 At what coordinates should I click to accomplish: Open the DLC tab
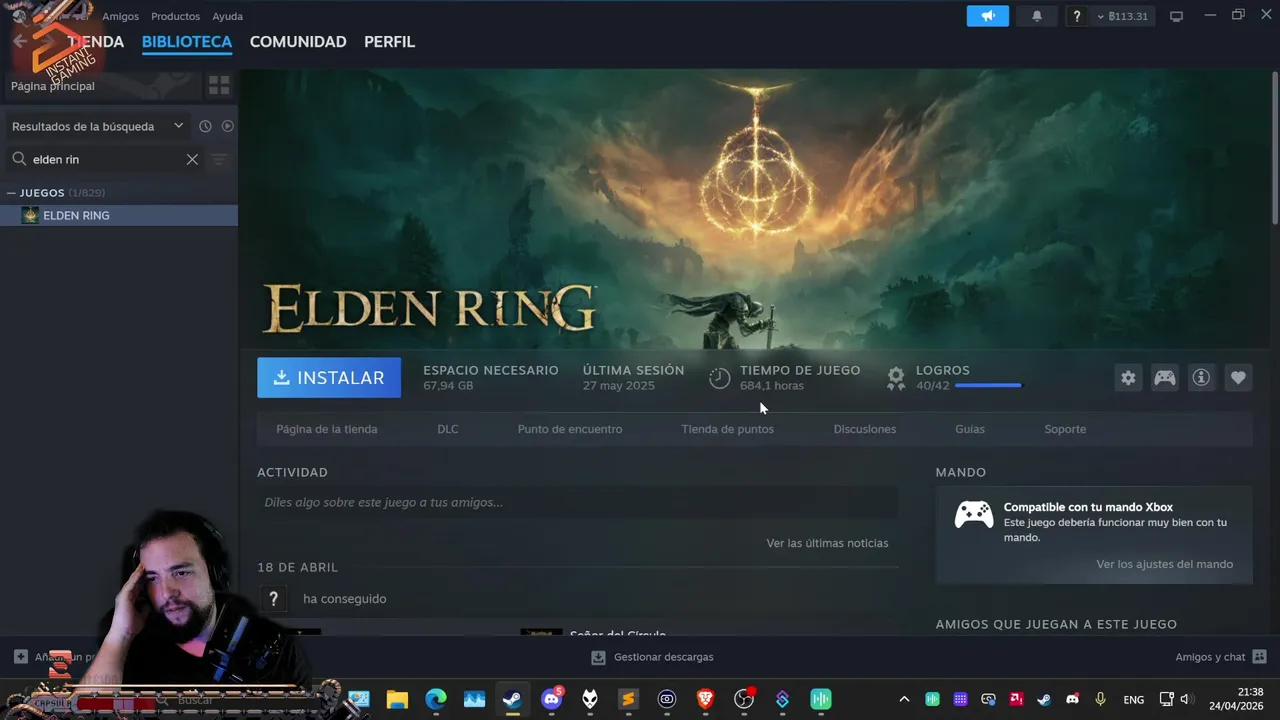point(448,429)
